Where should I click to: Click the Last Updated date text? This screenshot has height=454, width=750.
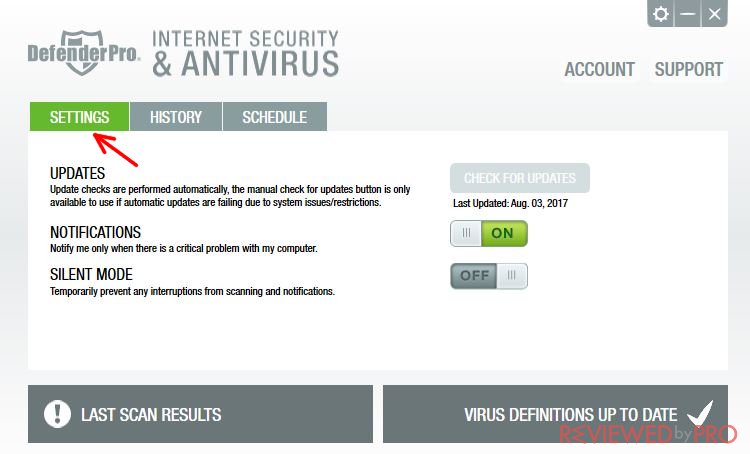tap(510, 203)
